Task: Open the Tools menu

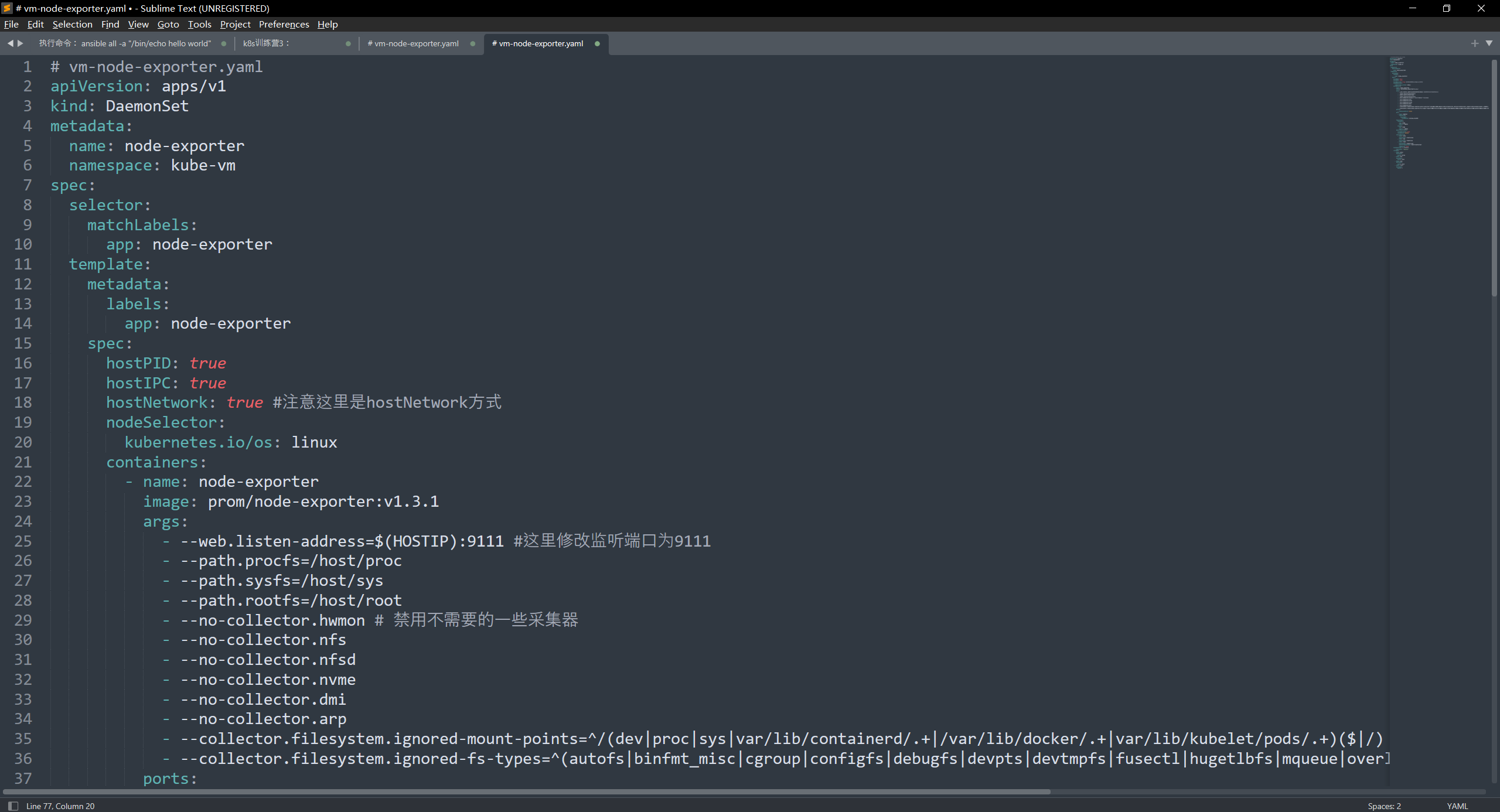Action: pyautogui.click(x=199, y=24)
